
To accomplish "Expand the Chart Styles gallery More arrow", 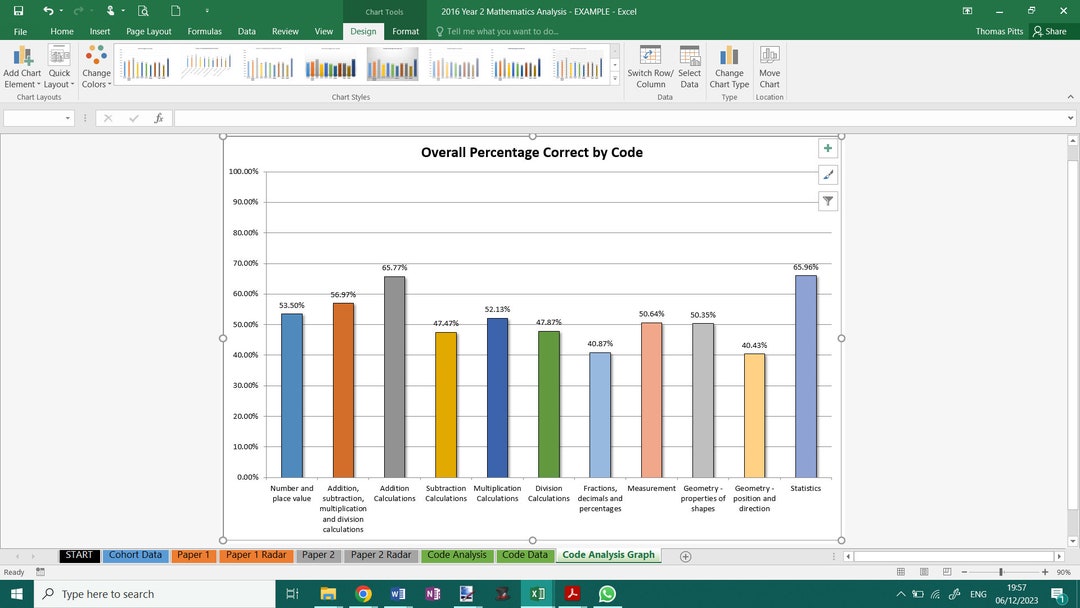I will 613,79.
